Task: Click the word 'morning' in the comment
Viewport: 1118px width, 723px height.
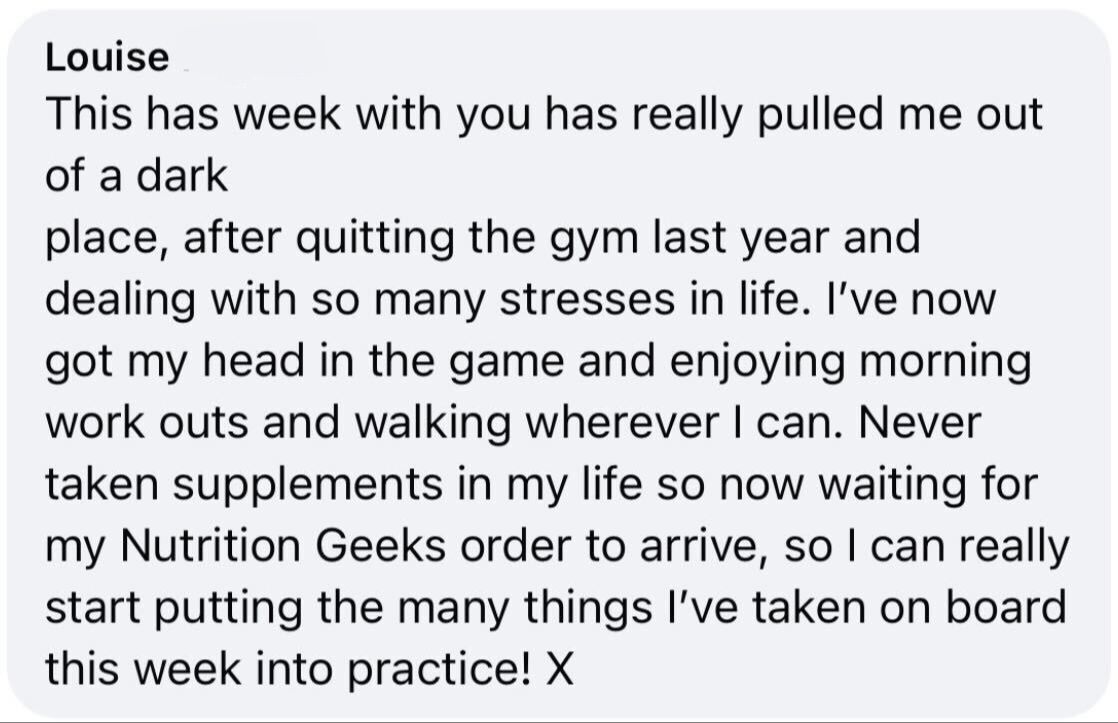Action: (x=944, y=364)
